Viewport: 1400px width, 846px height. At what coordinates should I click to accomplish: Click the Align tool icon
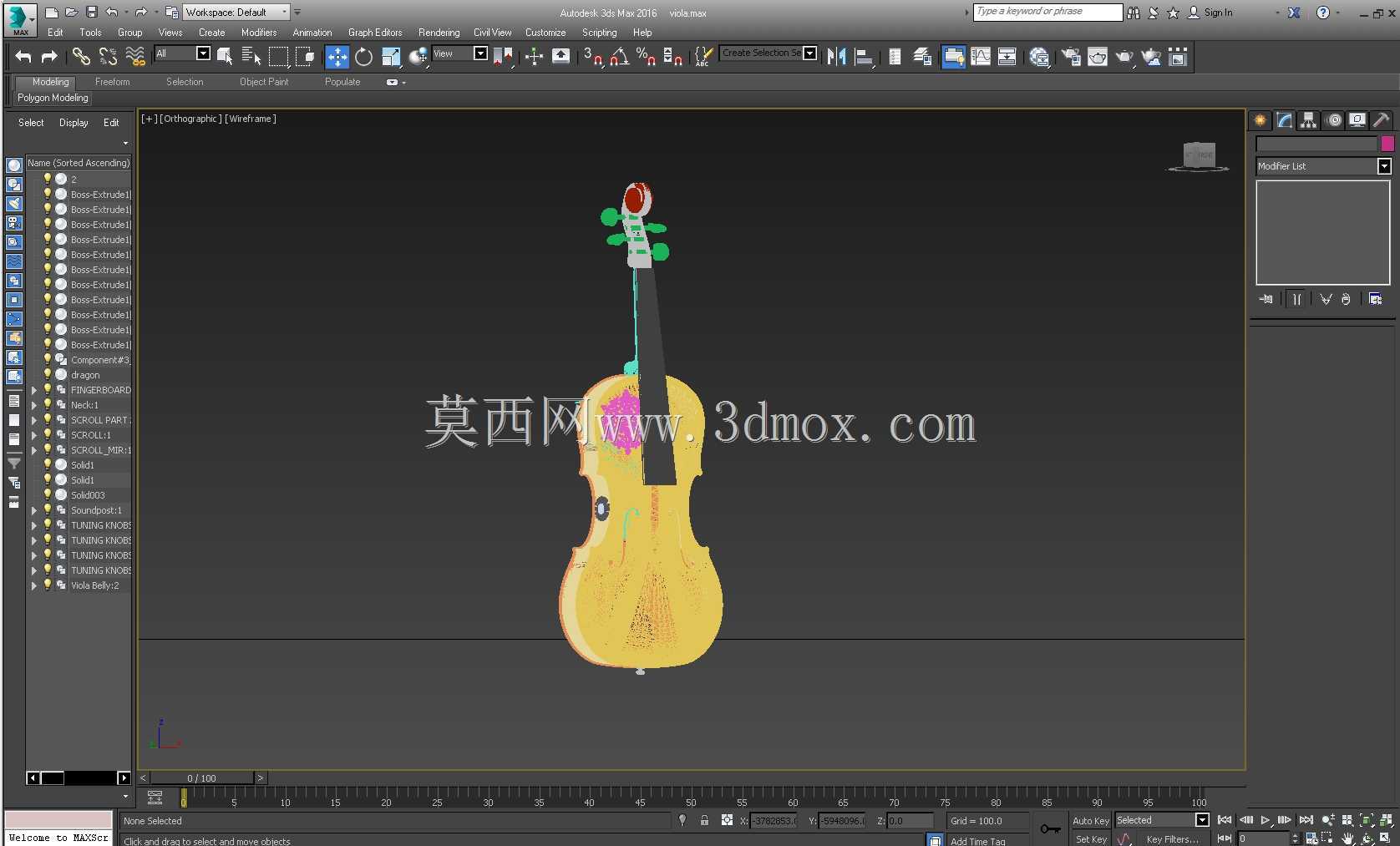tap(864, 56)
